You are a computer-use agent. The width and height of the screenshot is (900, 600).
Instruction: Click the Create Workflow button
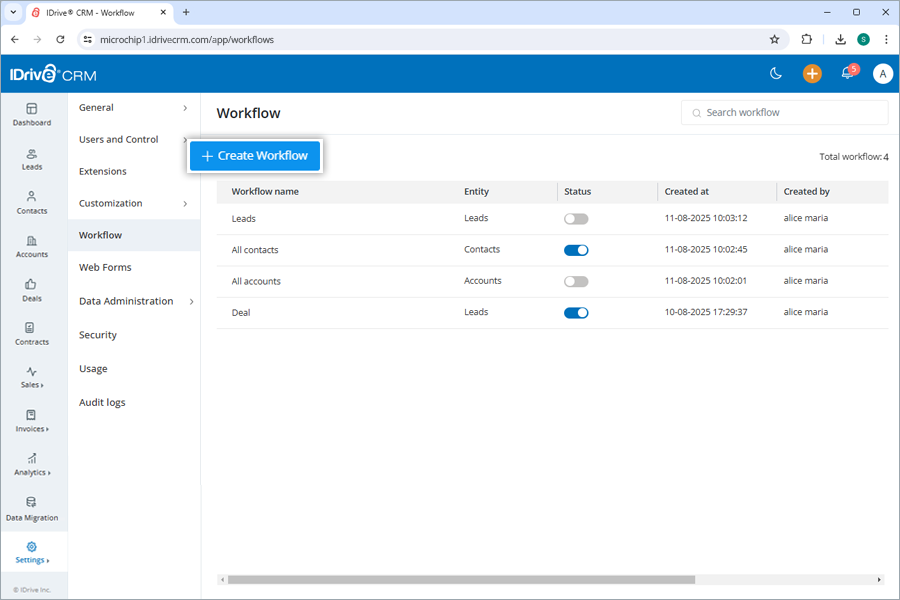click(255, 156)
